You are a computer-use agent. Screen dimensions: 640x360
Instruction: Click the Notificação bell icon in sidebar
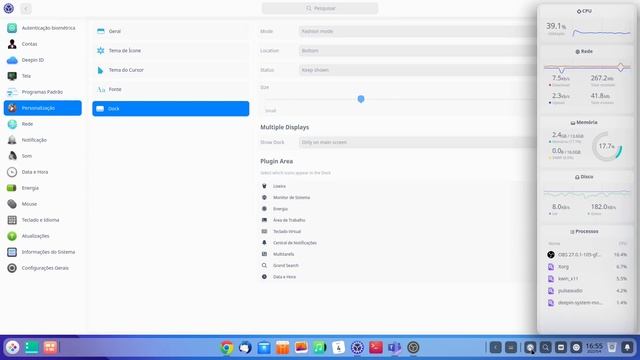point(12,140)
